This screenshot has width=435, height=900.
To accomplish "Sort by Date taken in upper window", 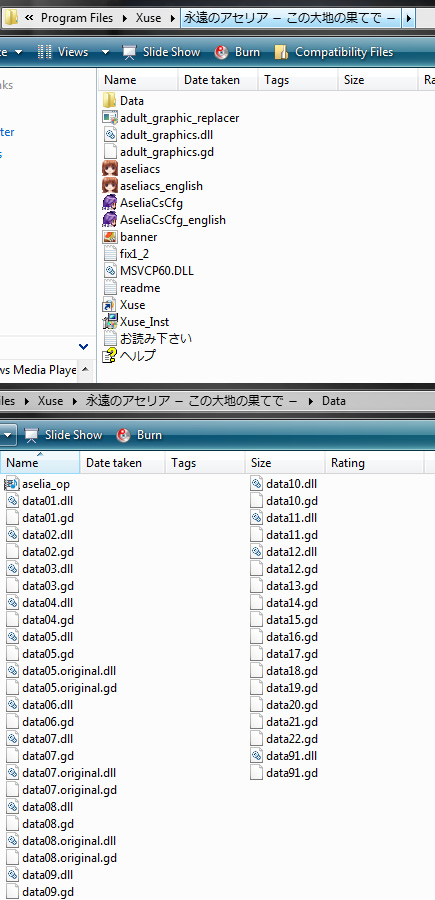I will (218, 80).
